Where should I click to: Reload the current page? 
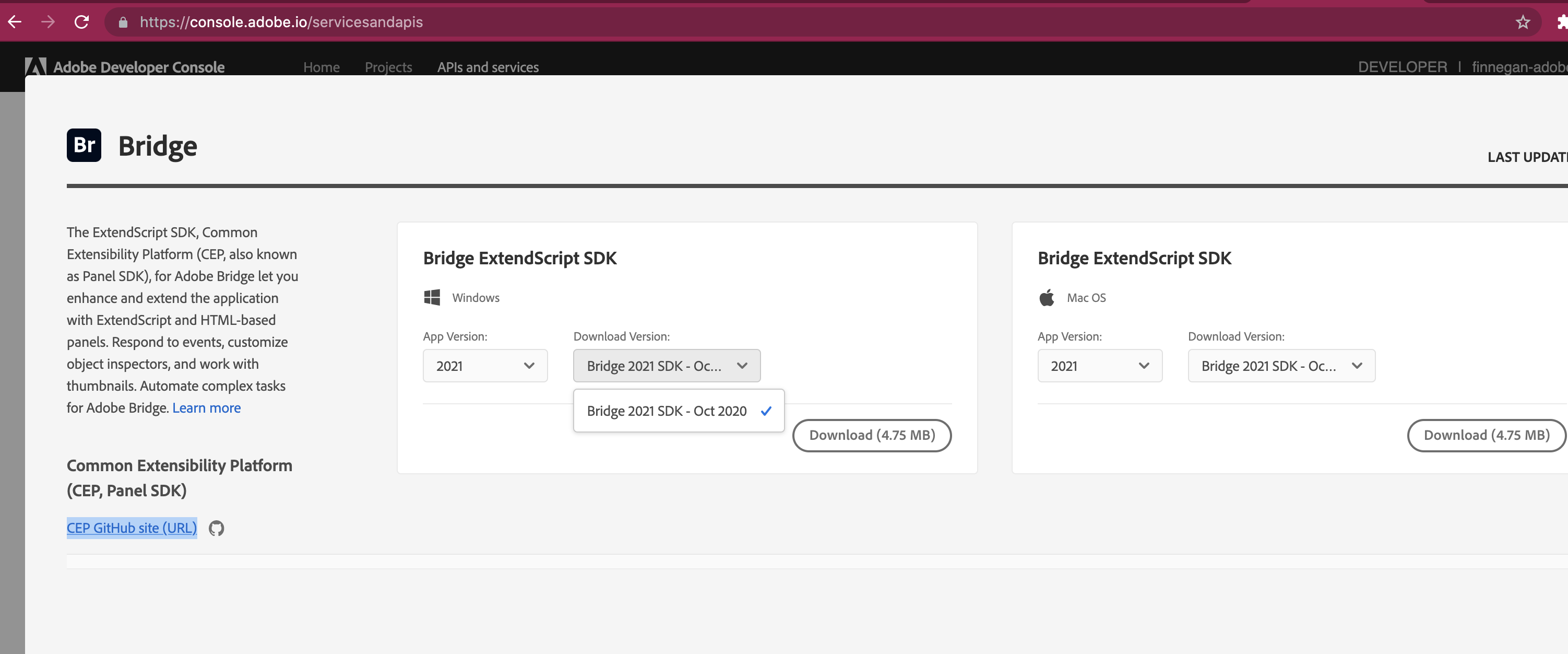click(x=82, y=22)
